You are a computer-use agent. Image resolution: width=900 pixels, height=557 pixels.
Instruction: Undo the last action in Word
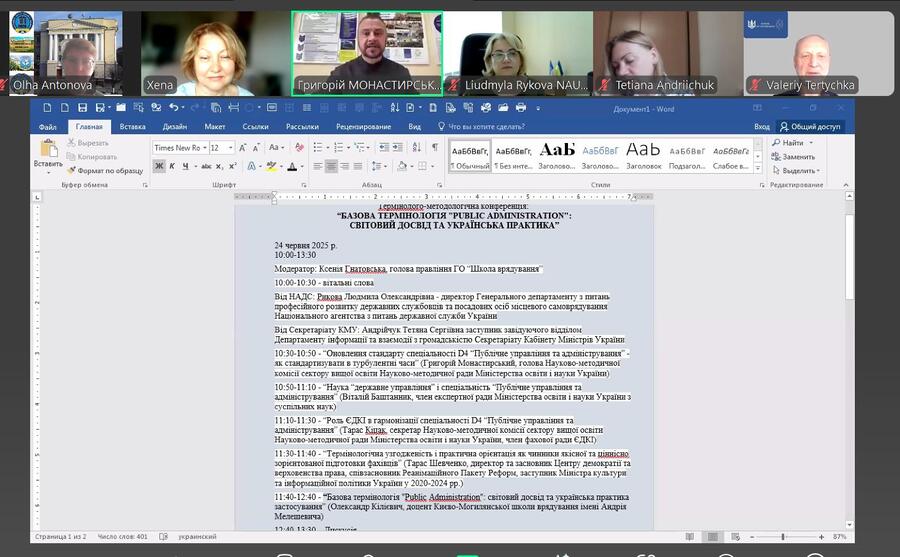[173, 107]
